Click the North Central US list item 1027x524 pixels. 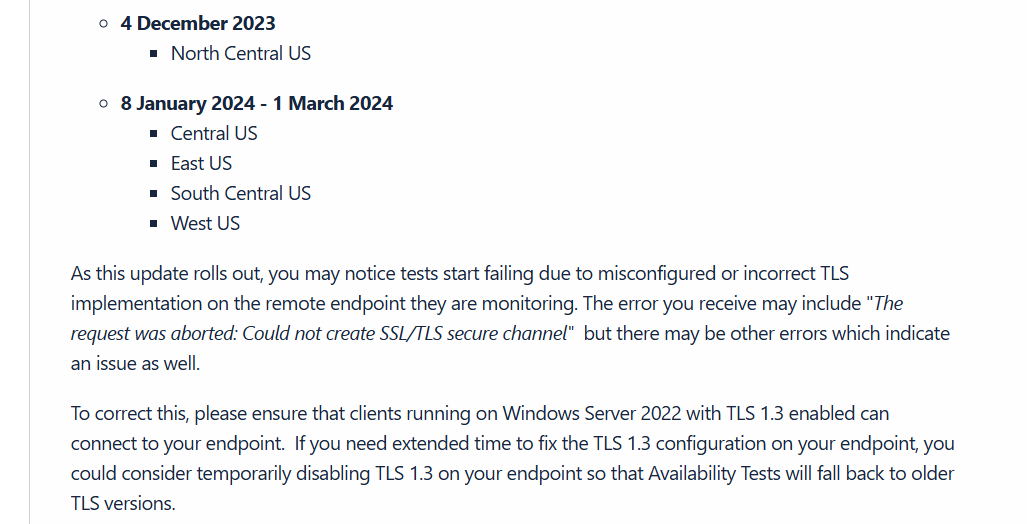[x=241, y=54]
